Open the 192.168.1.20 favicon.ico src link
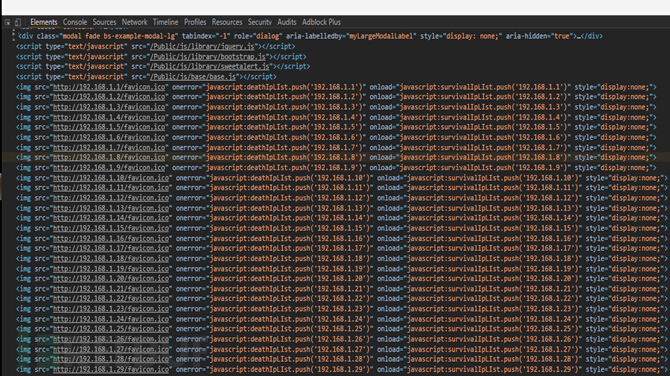 click(x=111, y=279)
